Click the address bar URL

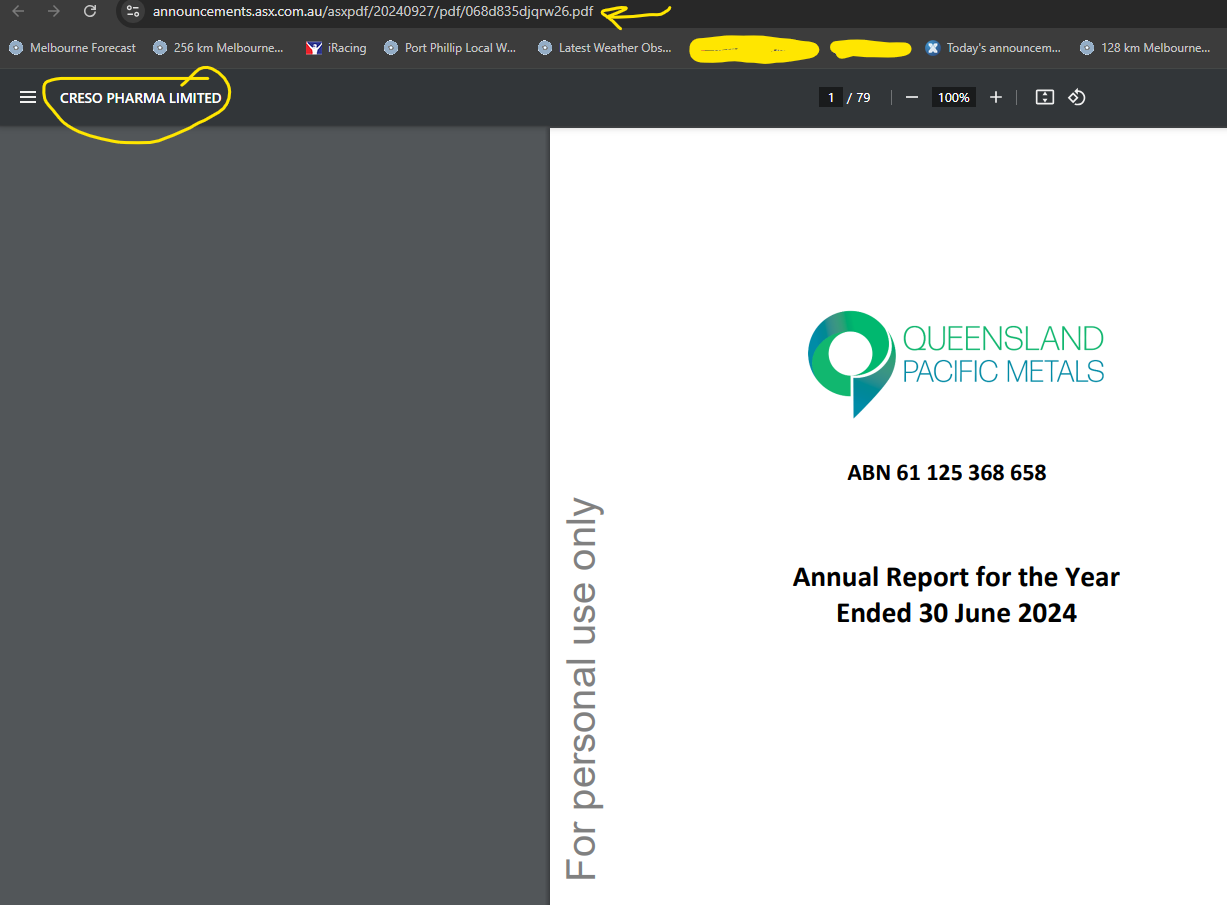tap(372, 12)
